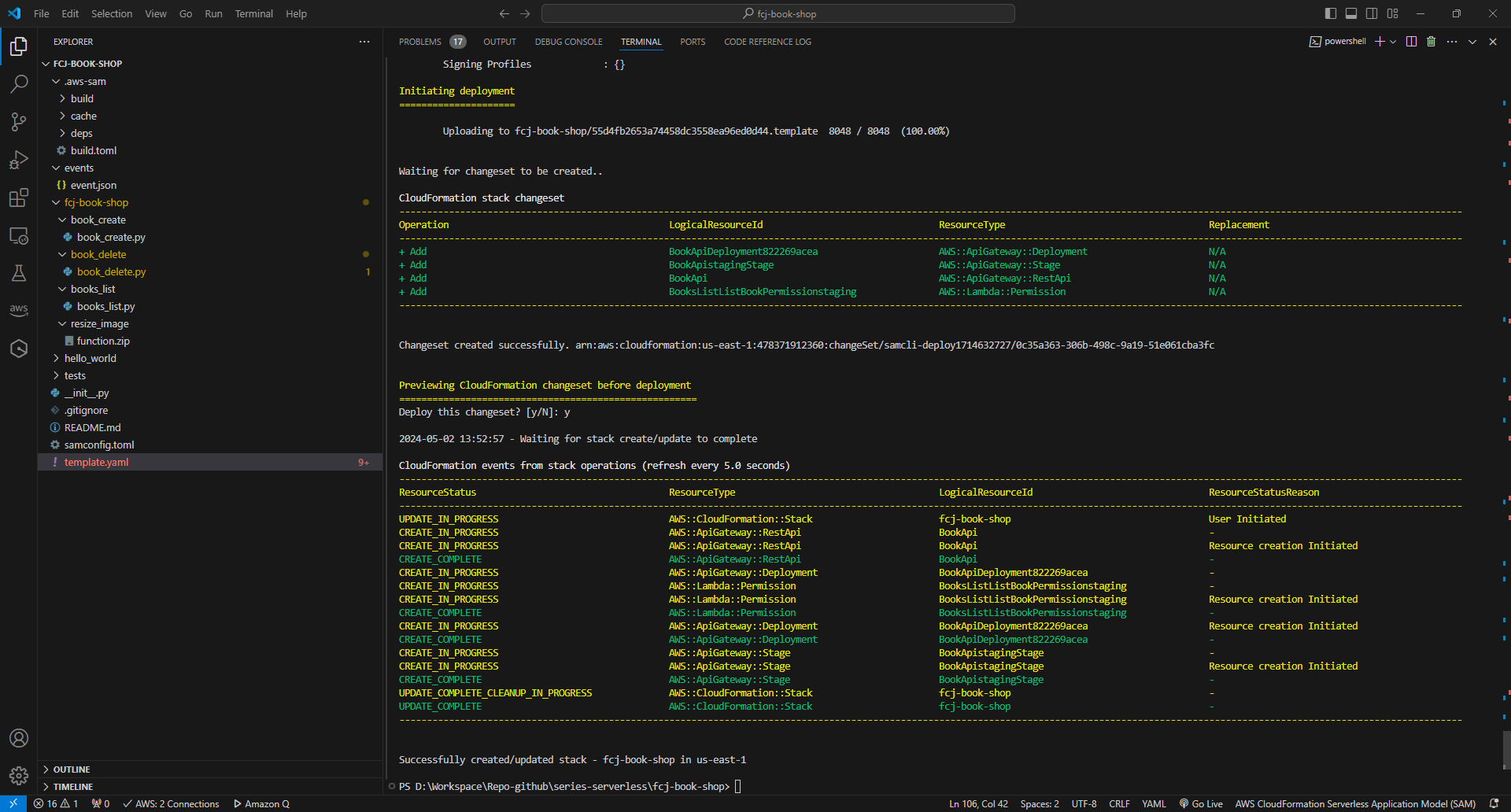Close the terminal panel
The width and height of the screenshot is (1511, 812).
[1493, 42]
